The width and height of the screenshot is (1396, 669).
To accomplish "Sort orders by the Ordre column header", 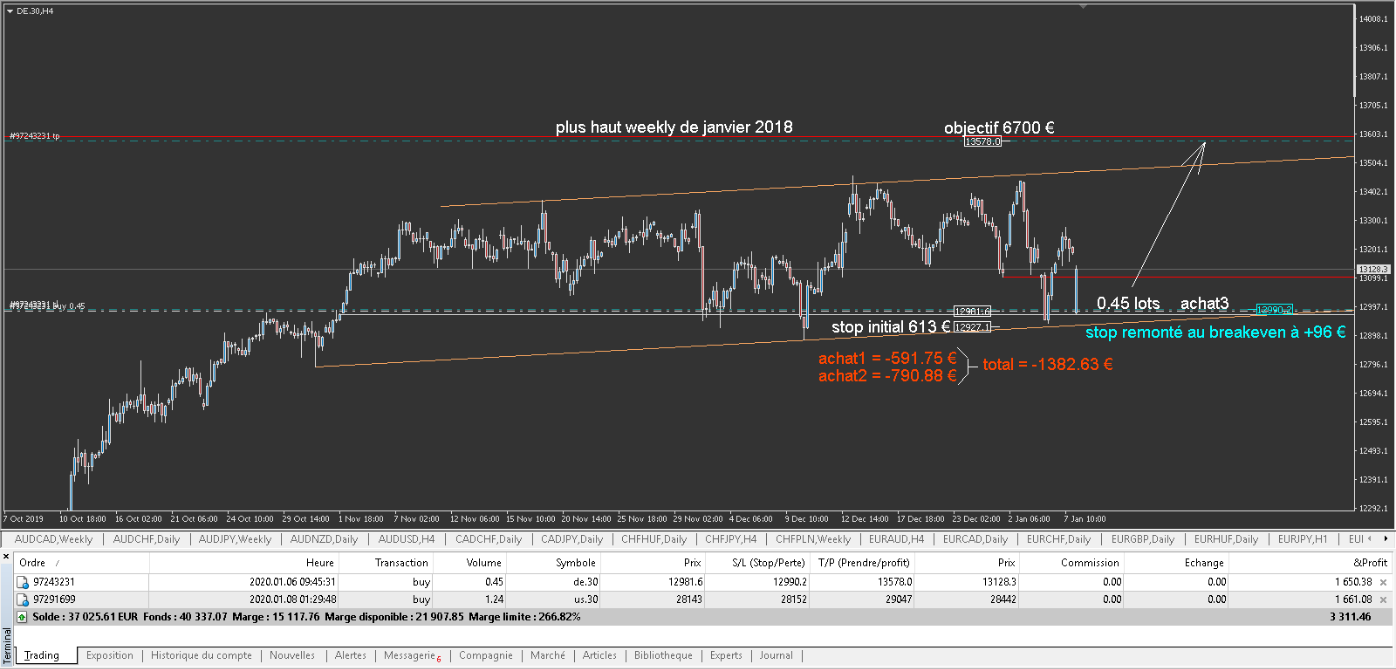I will click(81, 563).
